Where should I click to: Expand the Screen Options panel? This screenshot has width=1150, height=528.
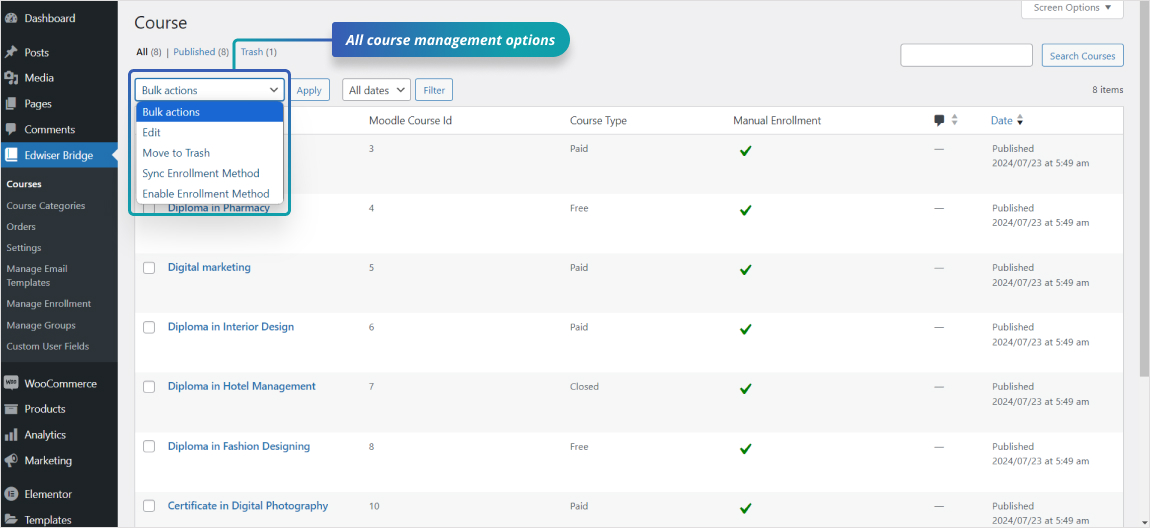[1072, 8]
